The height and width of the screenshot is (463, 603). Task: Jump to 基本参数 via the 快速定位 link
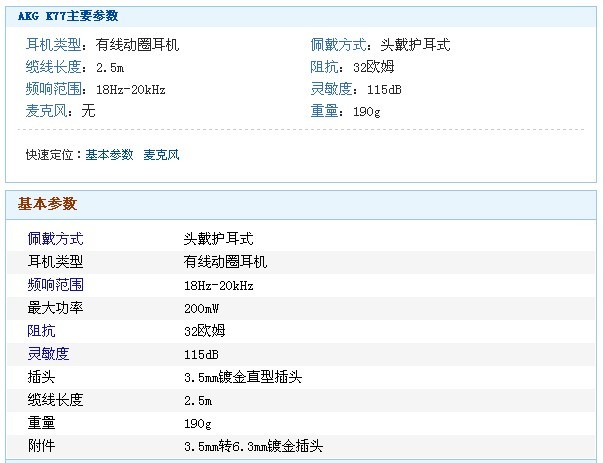[x=109, y=155]
